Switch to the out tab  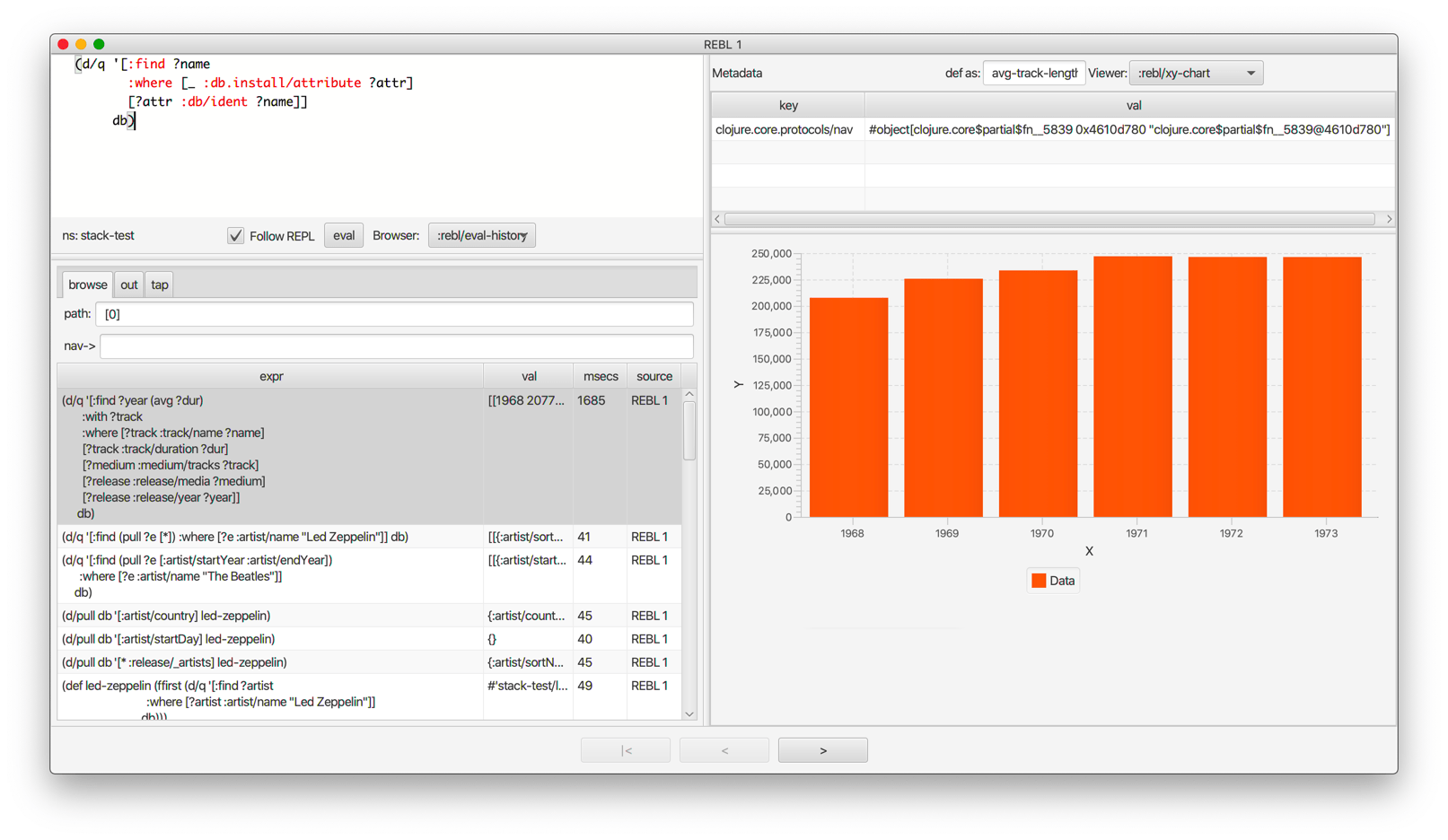click(x=129, y=285)
